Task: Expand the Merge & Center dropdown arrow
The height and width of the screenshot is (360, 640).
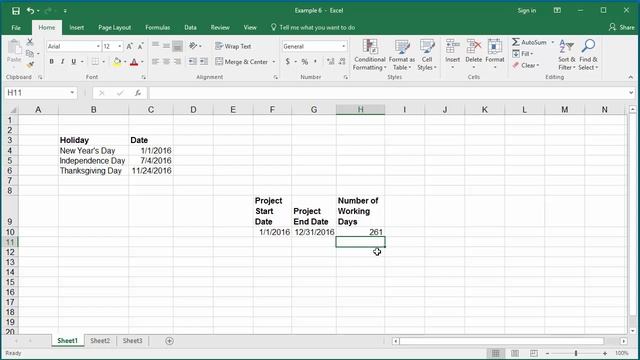Action: click(x=273, y=62)
